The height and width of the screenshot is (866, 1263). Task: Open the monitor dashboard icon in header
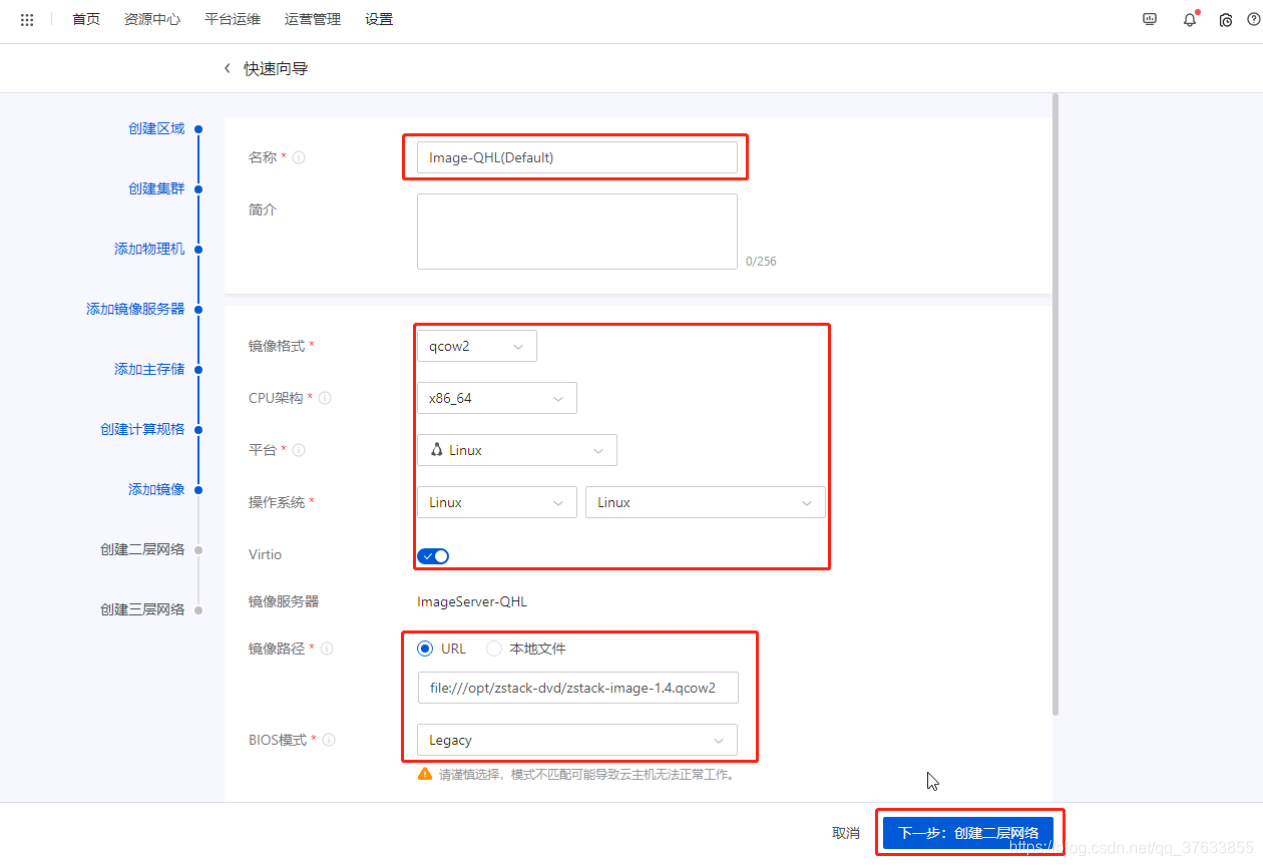pos(1150,19)
